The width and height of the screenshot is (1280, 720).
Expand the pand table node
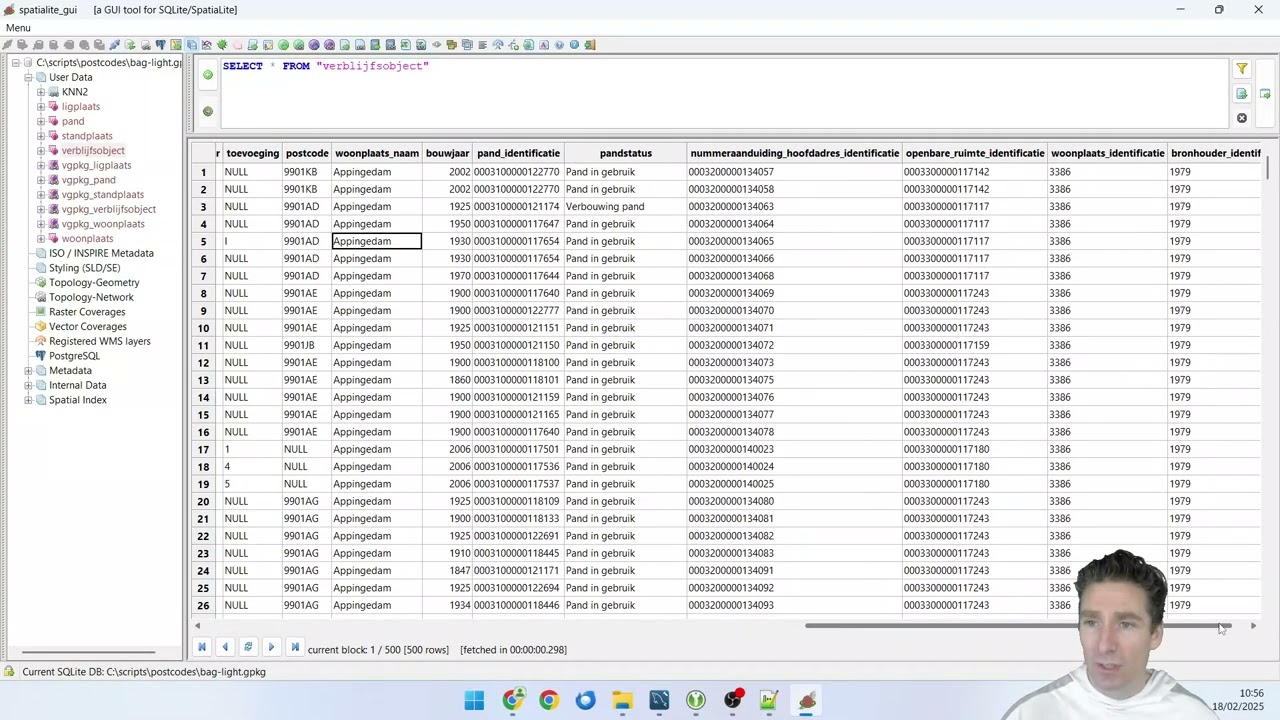click(x=41, y=121)
